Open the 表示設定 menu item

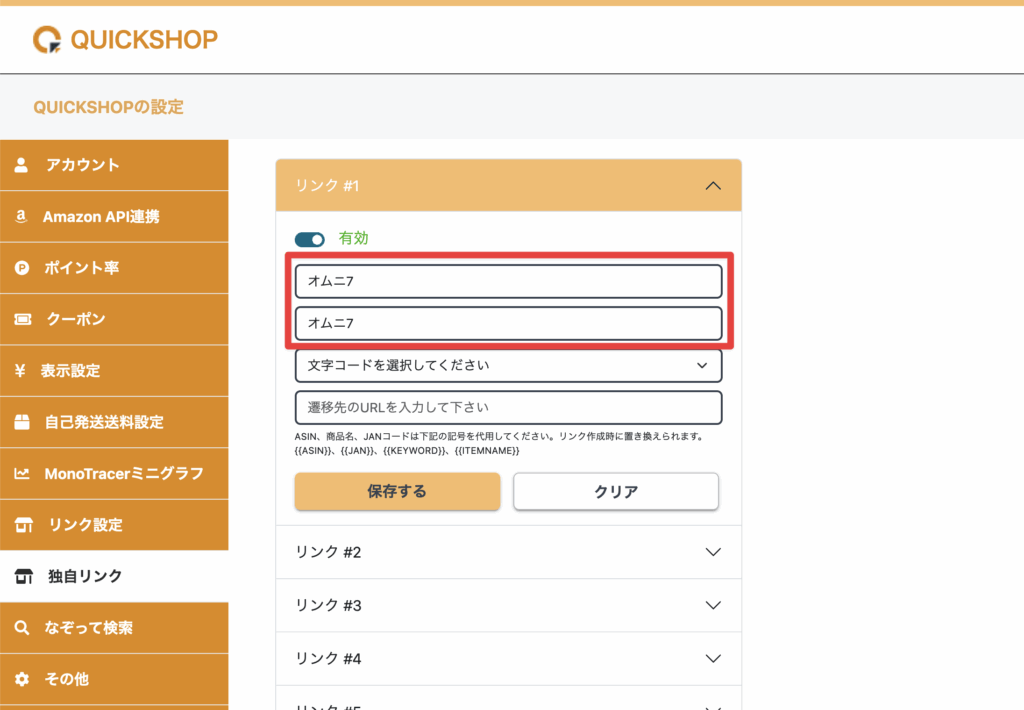pos(114,370)
